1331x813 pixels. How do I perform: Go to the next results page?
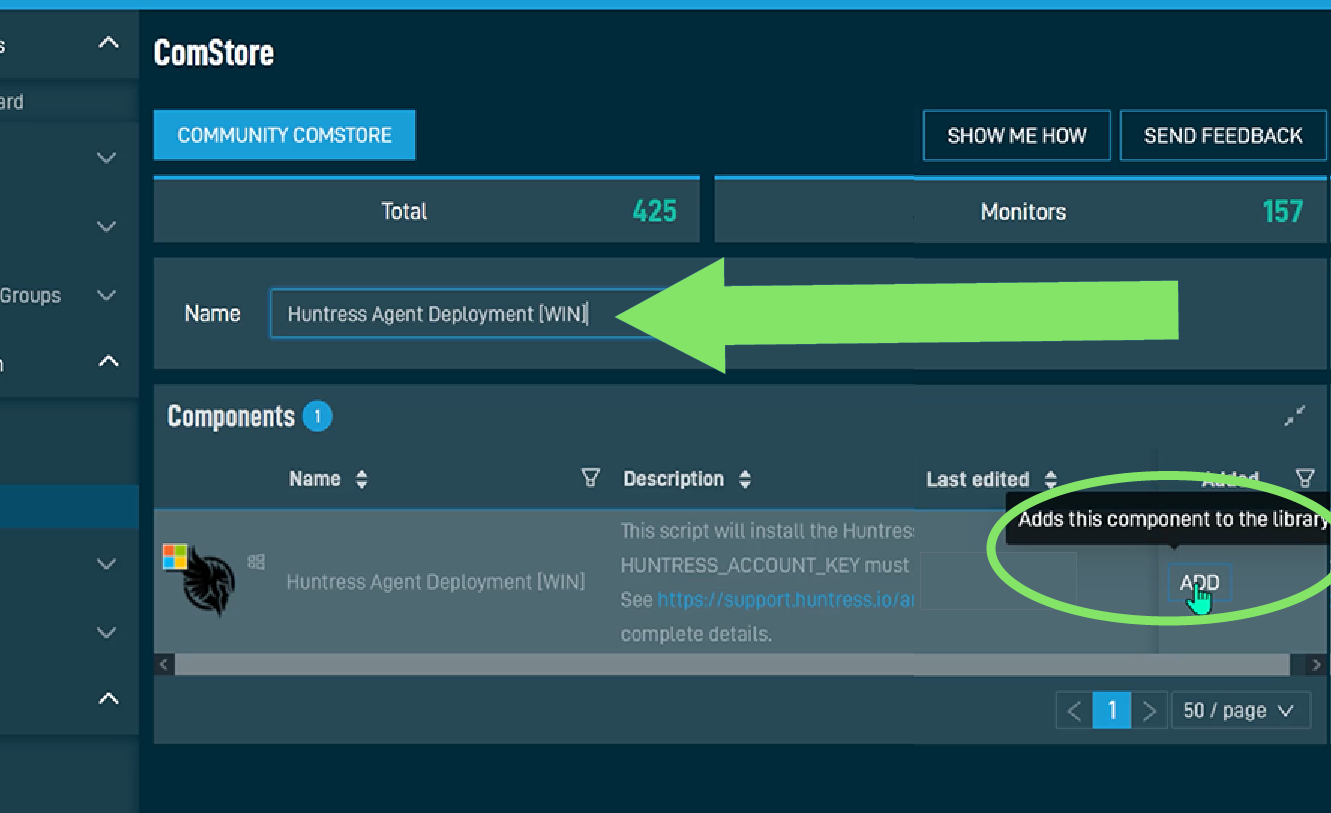(x=1149, y=711)
